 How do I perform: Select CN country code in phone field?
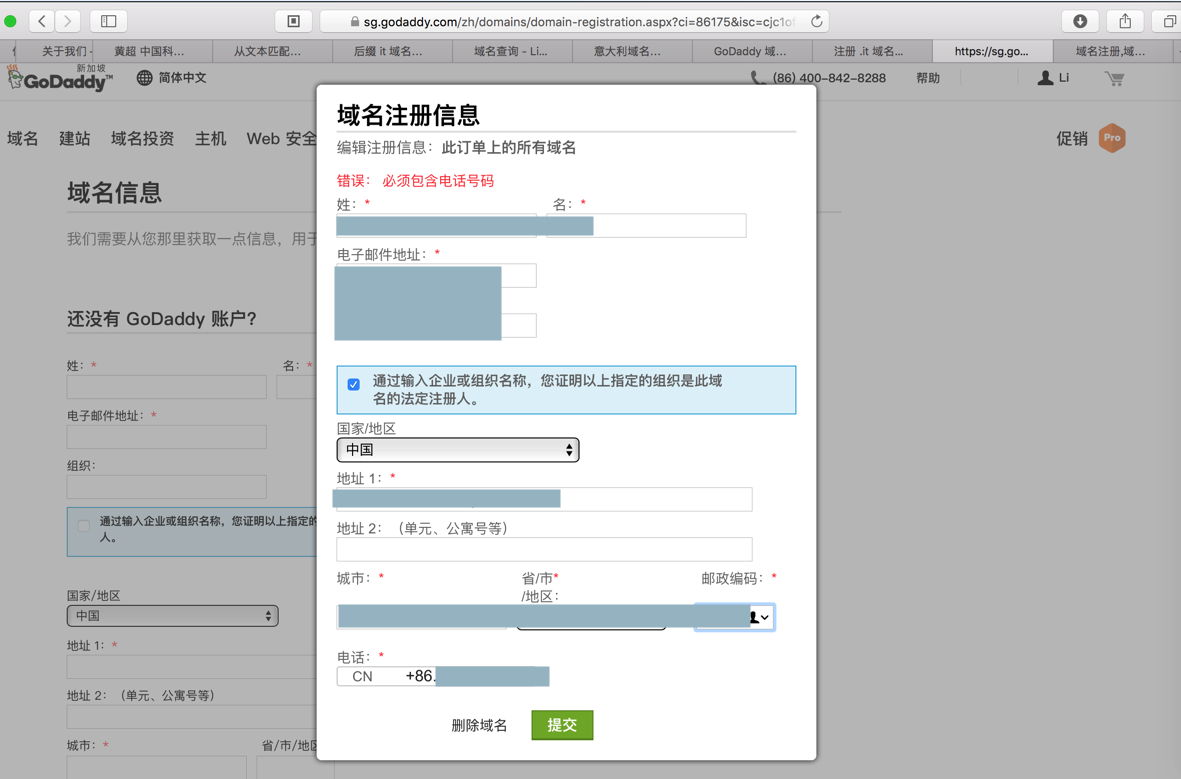pos(362,677)
